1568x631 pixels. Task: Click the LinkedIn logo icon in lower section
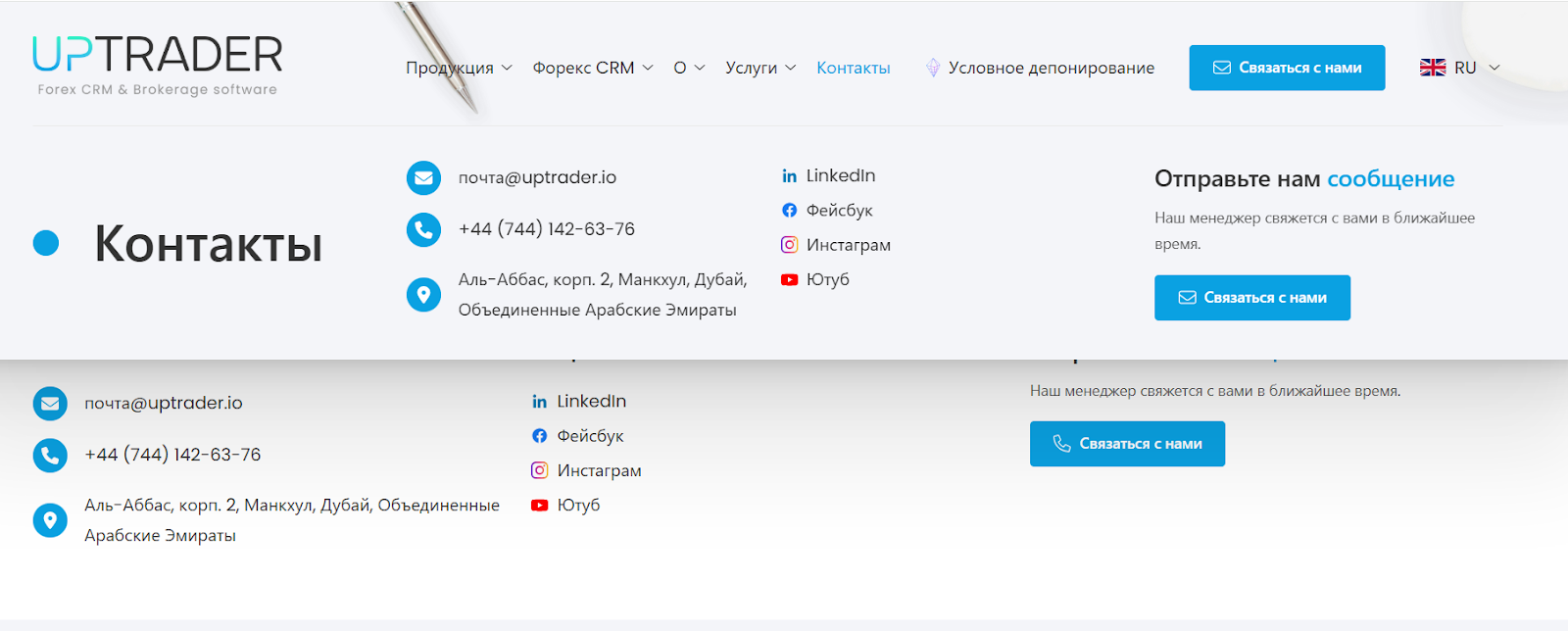pos(540,402)
